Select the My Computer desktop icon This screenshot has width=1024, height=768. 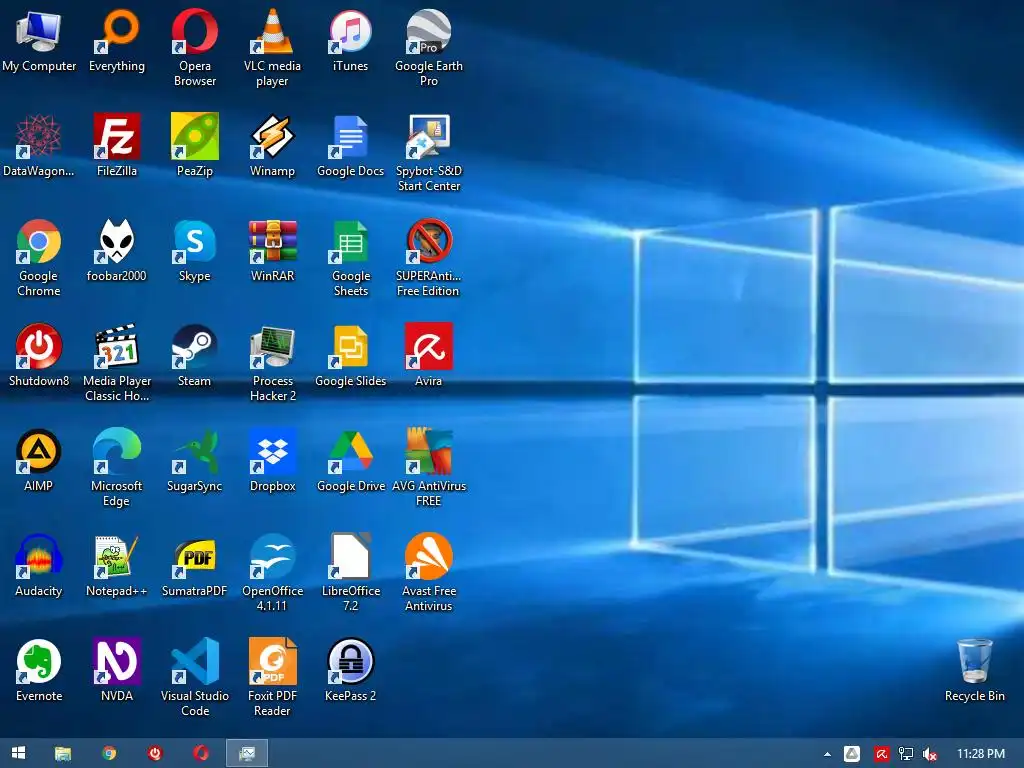tap(39, 40)
